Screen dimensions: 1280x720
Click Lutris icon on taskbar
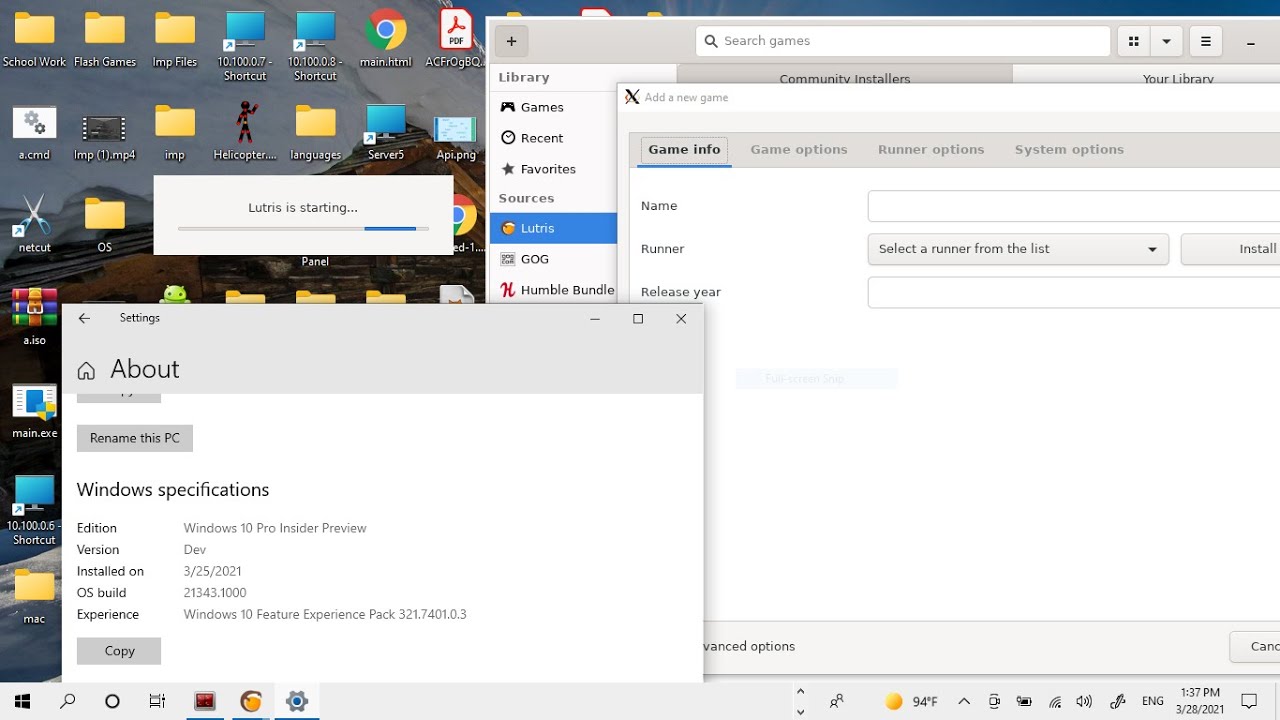[x=251, y=701]
